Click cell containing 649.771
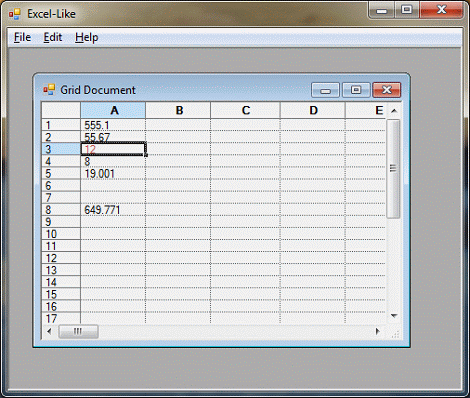This screenshot has width=470, height=398. [113, 210]
